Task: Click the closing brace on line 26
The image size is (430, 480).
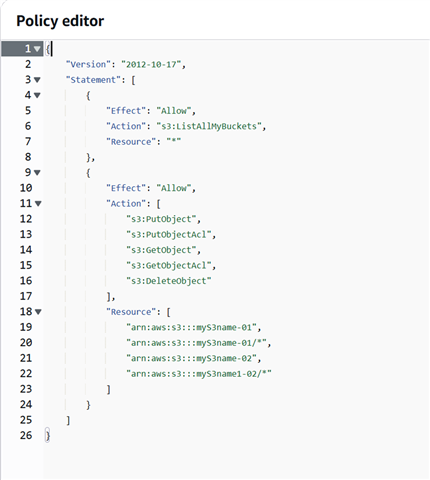Action: (47, 436)
